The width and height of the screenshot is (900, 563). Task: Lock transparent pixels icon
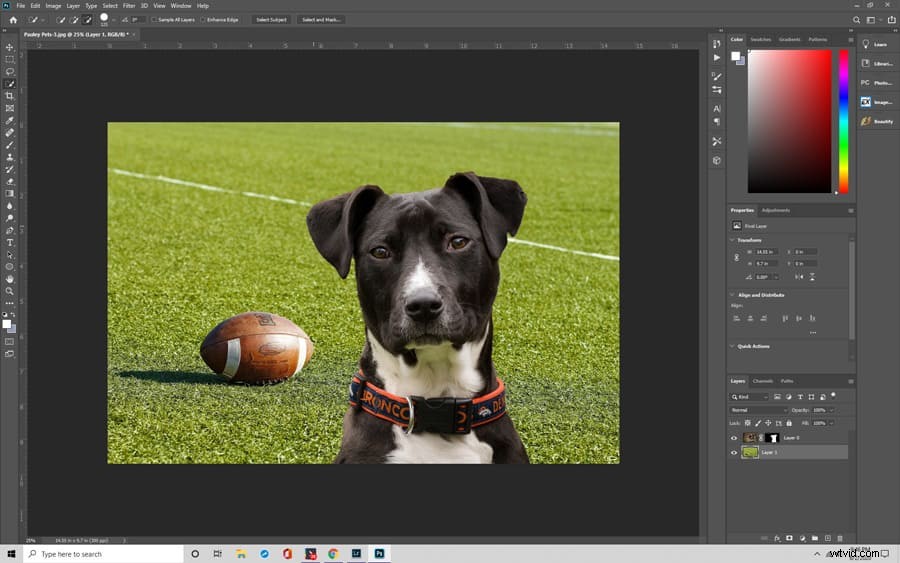click(x=747, y=423)
